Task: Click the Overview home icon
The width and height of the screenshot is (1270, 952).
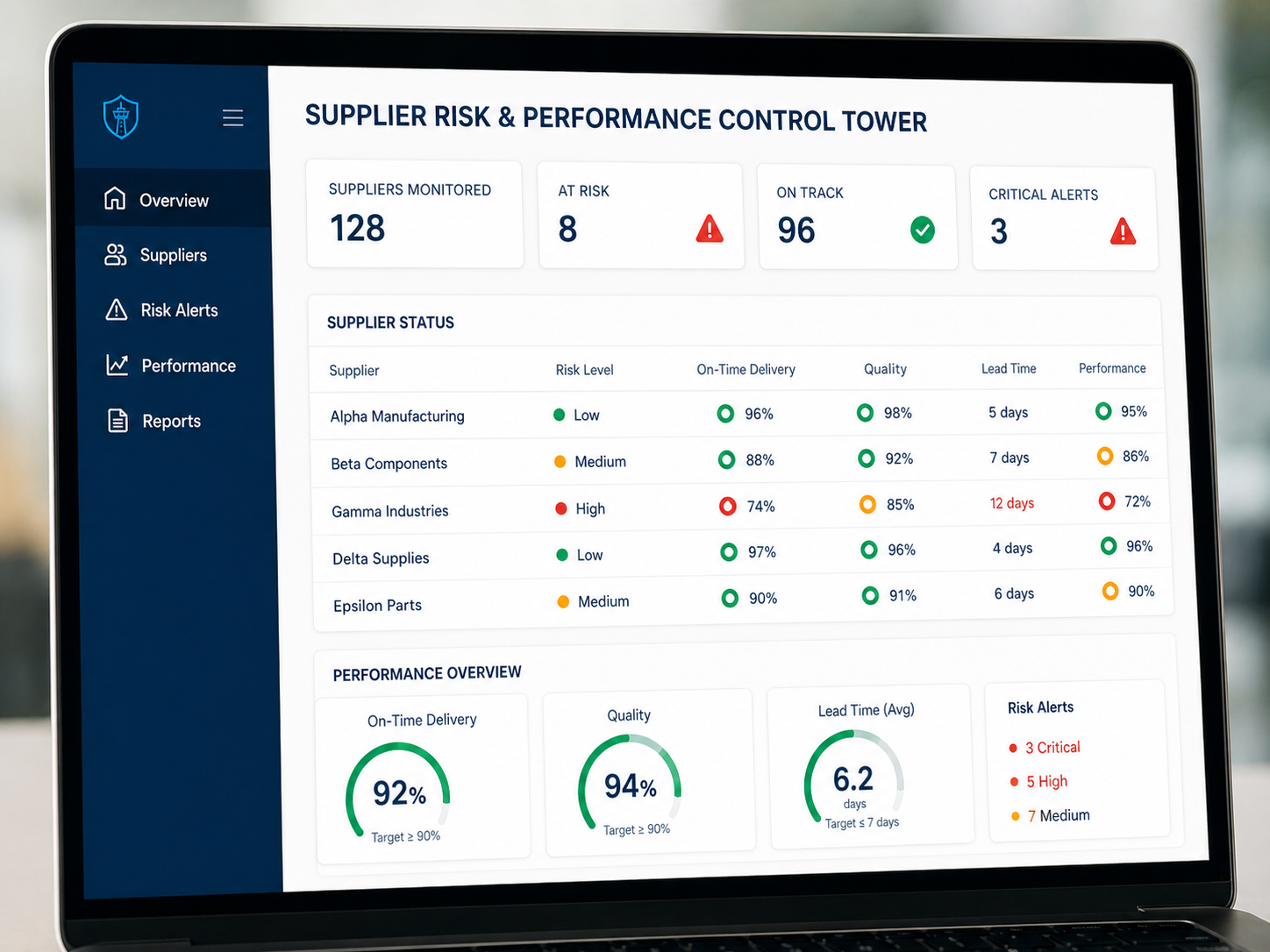Action: [115, 198]
